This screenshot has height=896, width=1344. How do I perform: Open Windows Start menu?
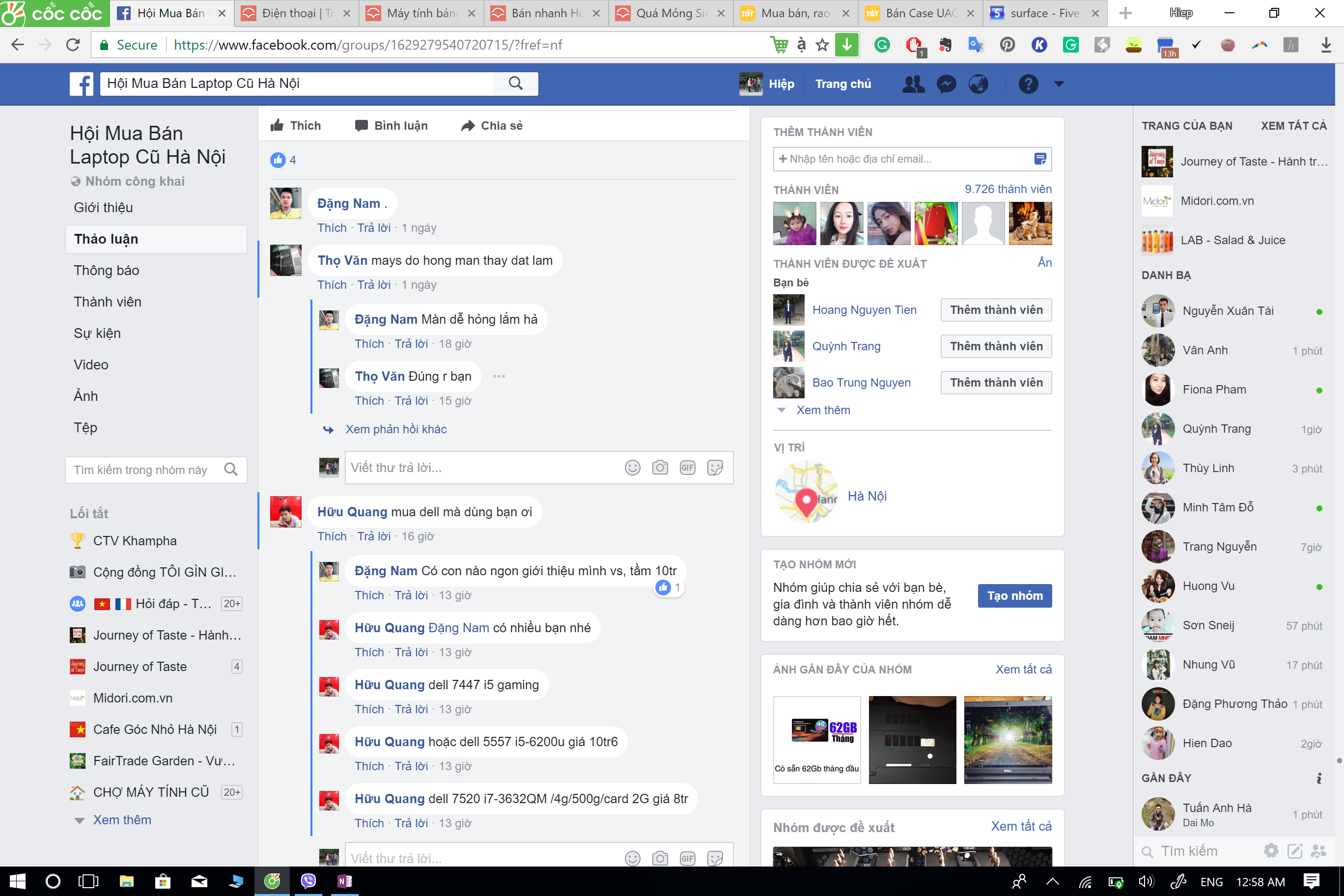pyautogui.click(x=18, y=882)
